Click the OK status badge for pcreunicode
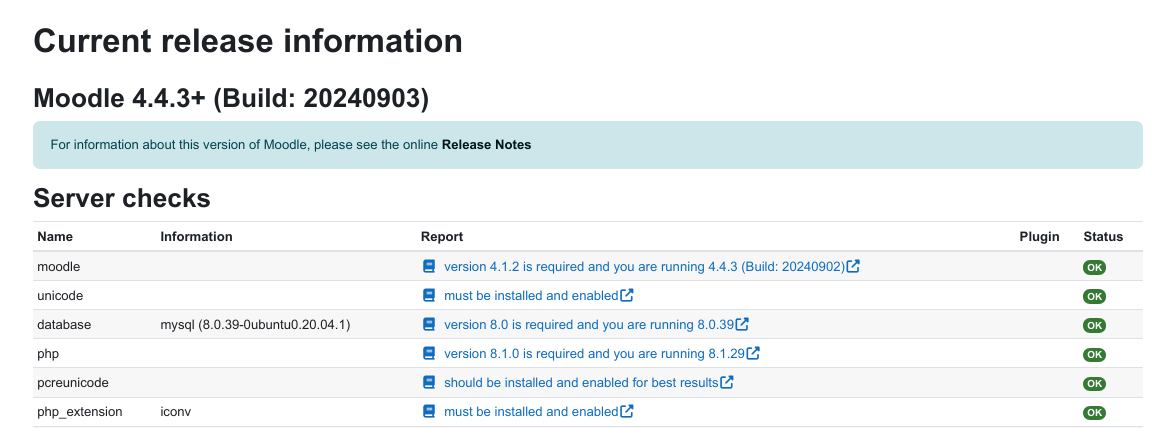The image size is (1152, 428). coord(1094,383)
